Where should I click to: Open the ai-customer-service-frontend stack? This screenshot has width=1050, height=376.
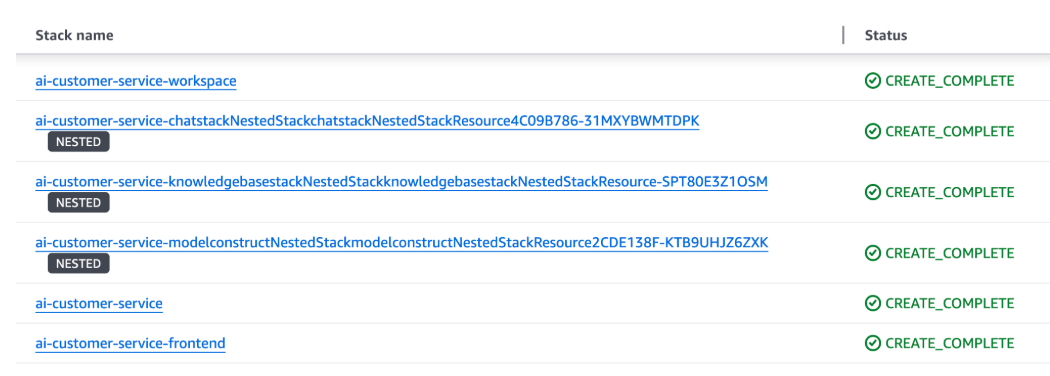coord(130,344)
